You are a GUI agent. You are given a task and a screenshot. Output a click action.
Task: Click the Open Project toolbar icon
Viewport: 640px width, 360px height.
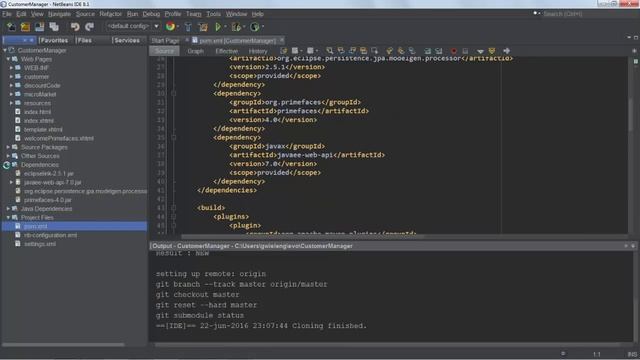pyautogui.click(x=40, y=27)
